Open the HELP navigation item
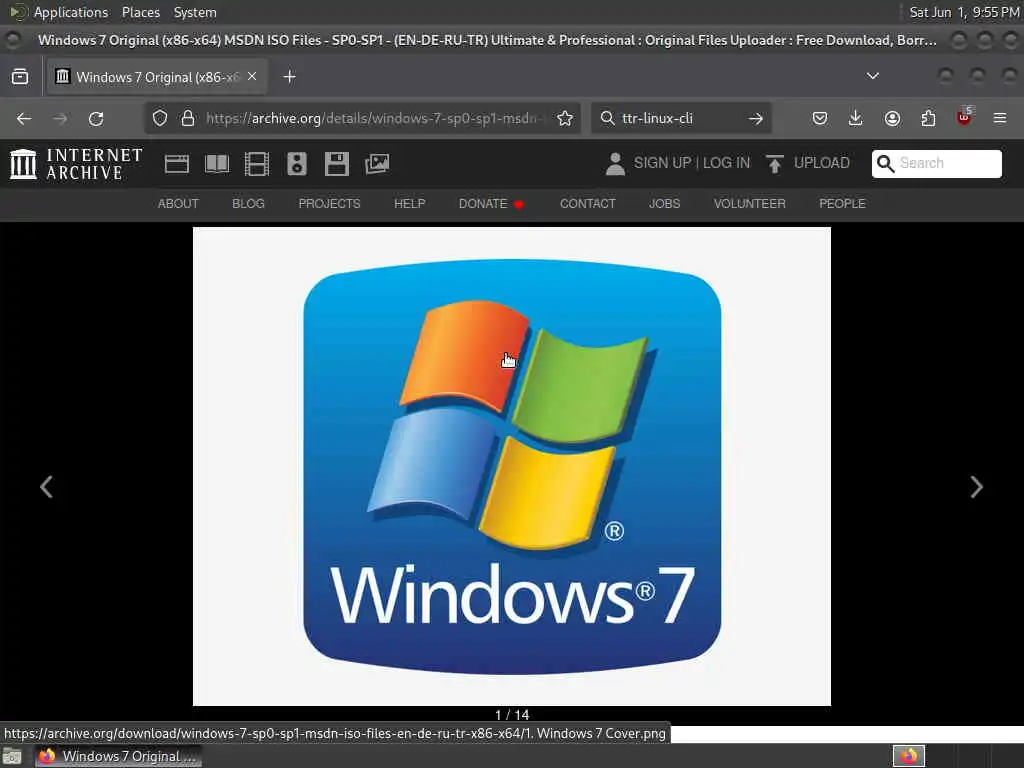The width and height of the screenshot is (1024, 768). click(x=410, y=204)
